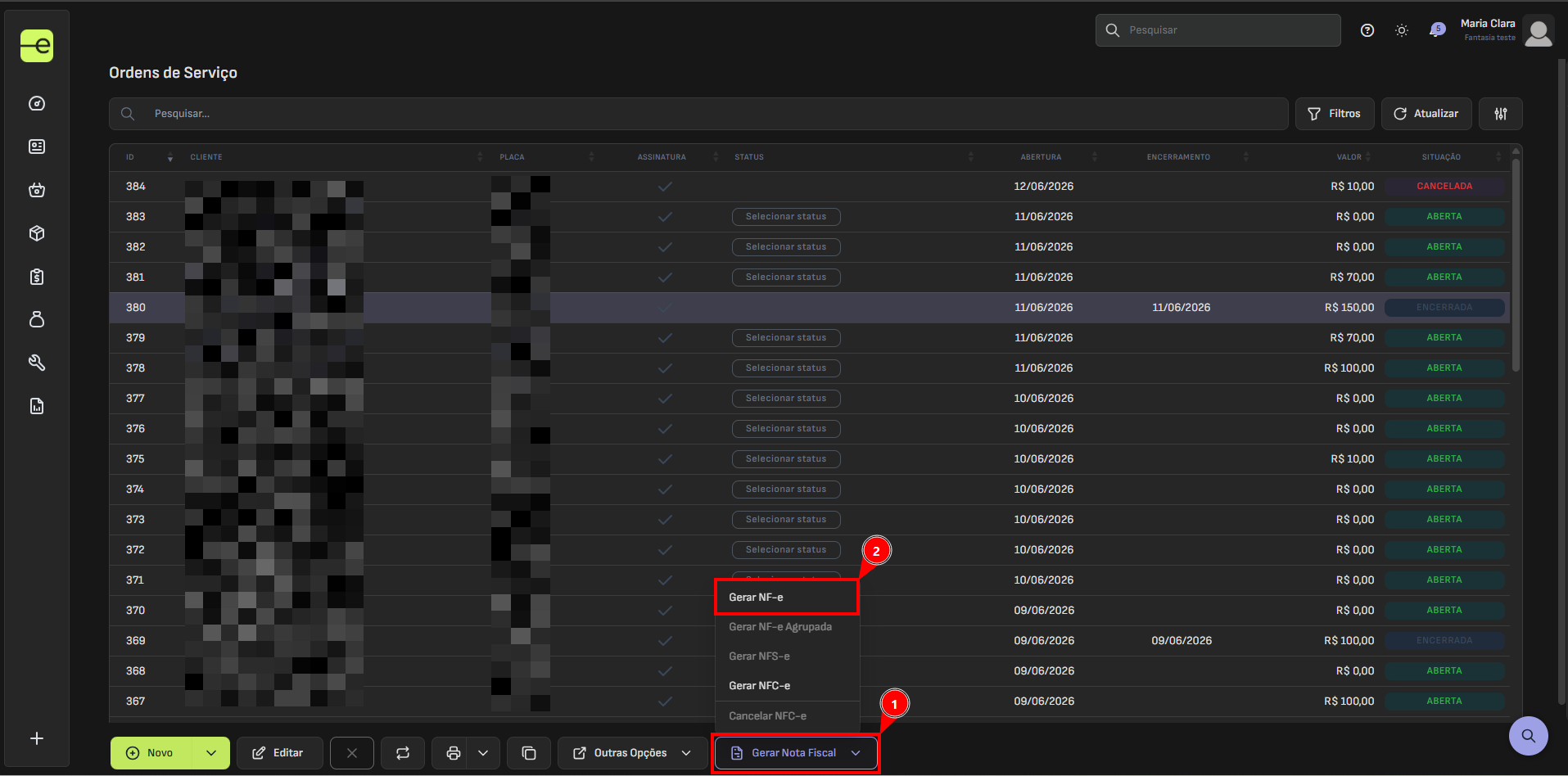Viewport: 1568px width, 776px height.
Task: Open Selecionar status dropdown in row 381
Action: pyautogui.click(x=786, y=277)
